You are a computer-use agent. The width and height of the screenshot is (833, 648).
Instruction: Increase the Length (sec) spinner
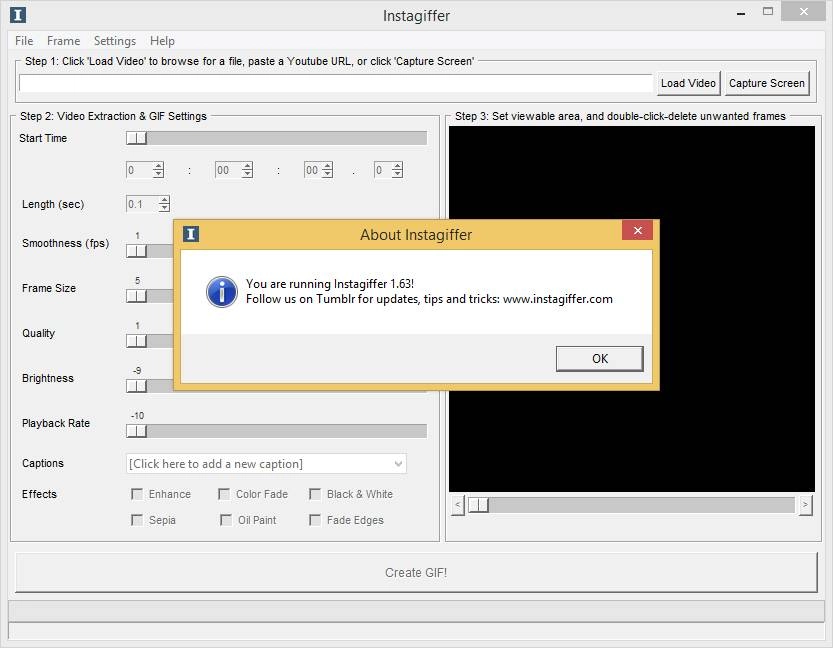164,200
